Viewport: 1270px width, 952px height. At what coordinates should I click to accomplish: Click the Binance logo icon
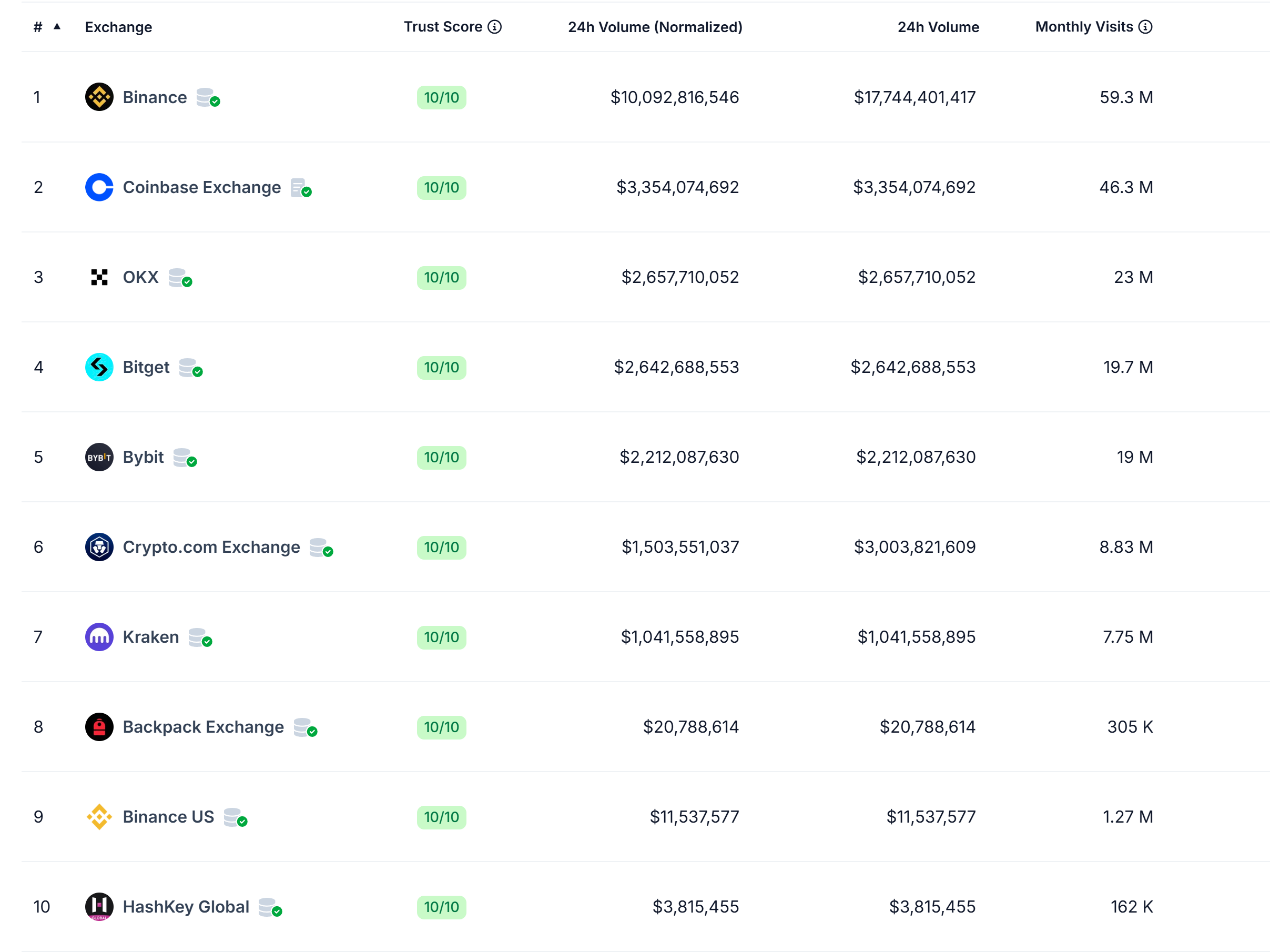click(x=99, y=97)
